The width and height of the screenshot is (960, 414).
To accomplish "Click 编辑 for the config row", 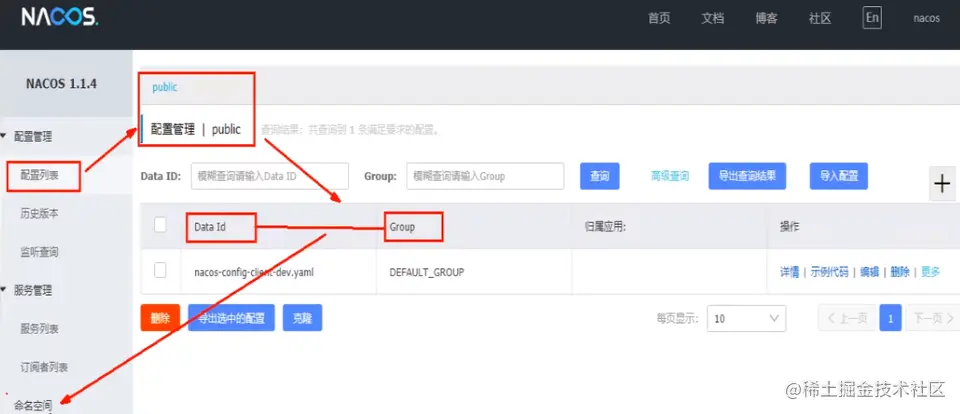I will click(869, 272).
